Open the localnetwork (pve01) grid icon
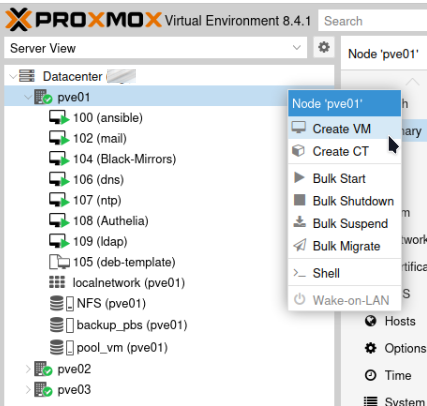The image size is (427, 406). coord(57,282)
